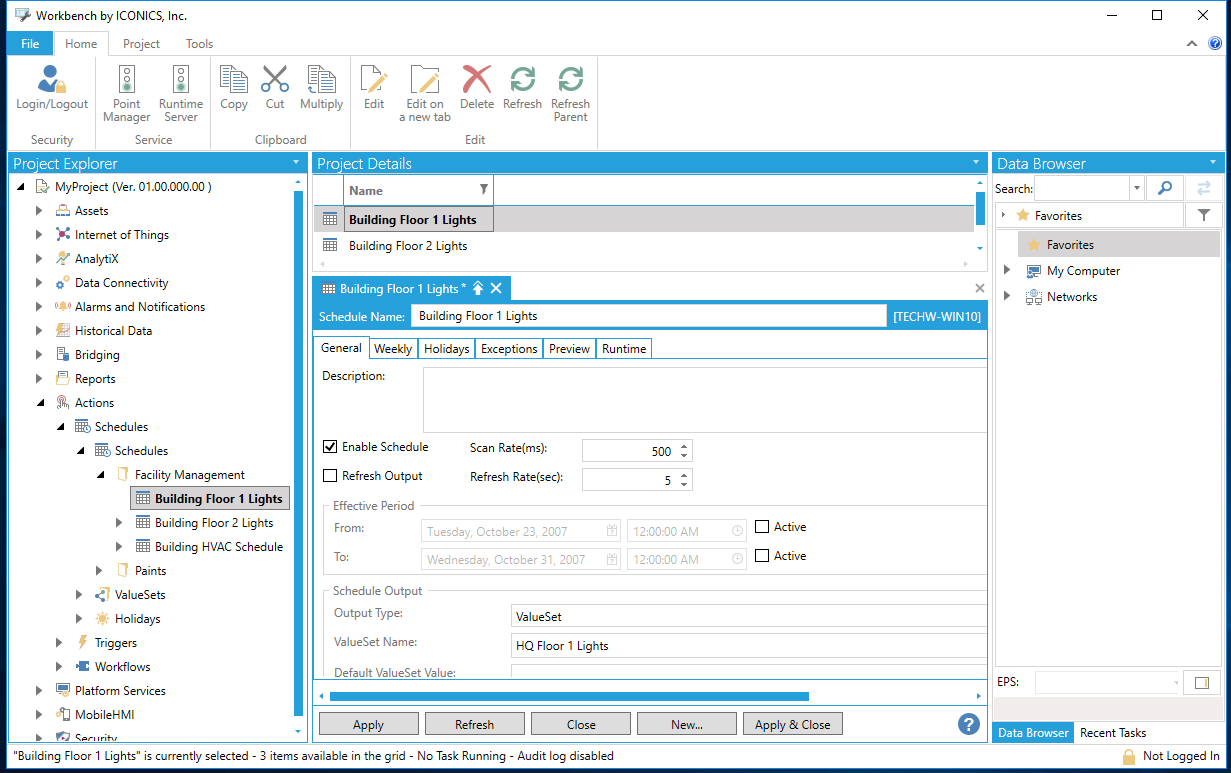Click the Cut scissors icon
This screenshot has width=1231, height=773.
pos(275,80)
